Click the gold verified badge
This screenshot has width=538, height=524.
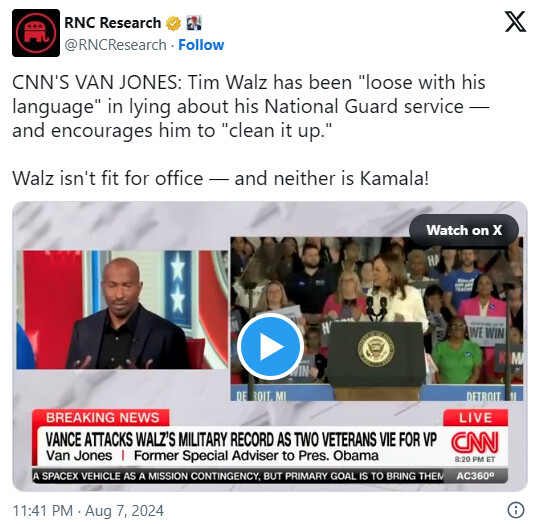coord(173,23)
